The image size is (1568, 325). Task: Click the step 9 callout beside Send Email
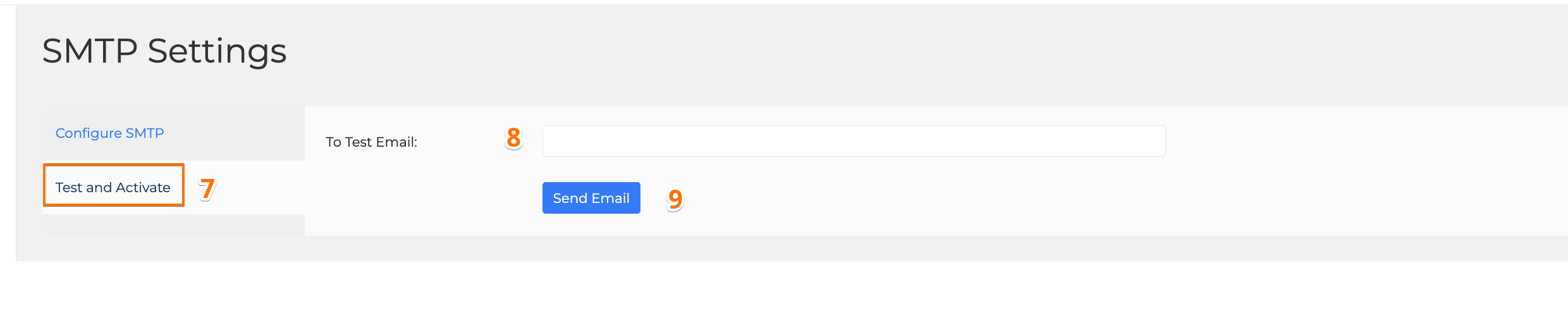point(675,199)
